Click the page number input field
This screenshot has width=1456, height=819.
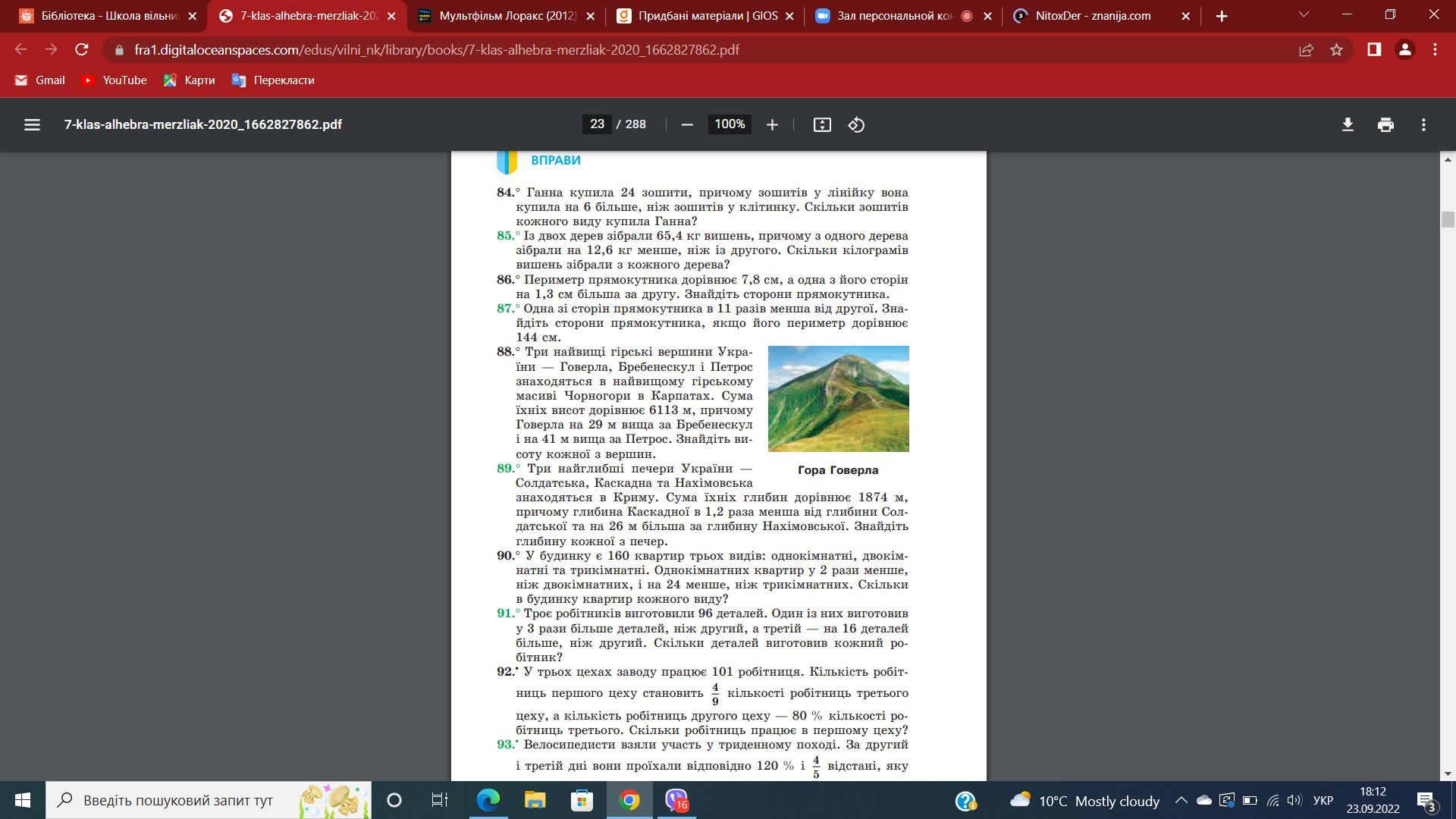pyautogui.click(x=597, y=124)
